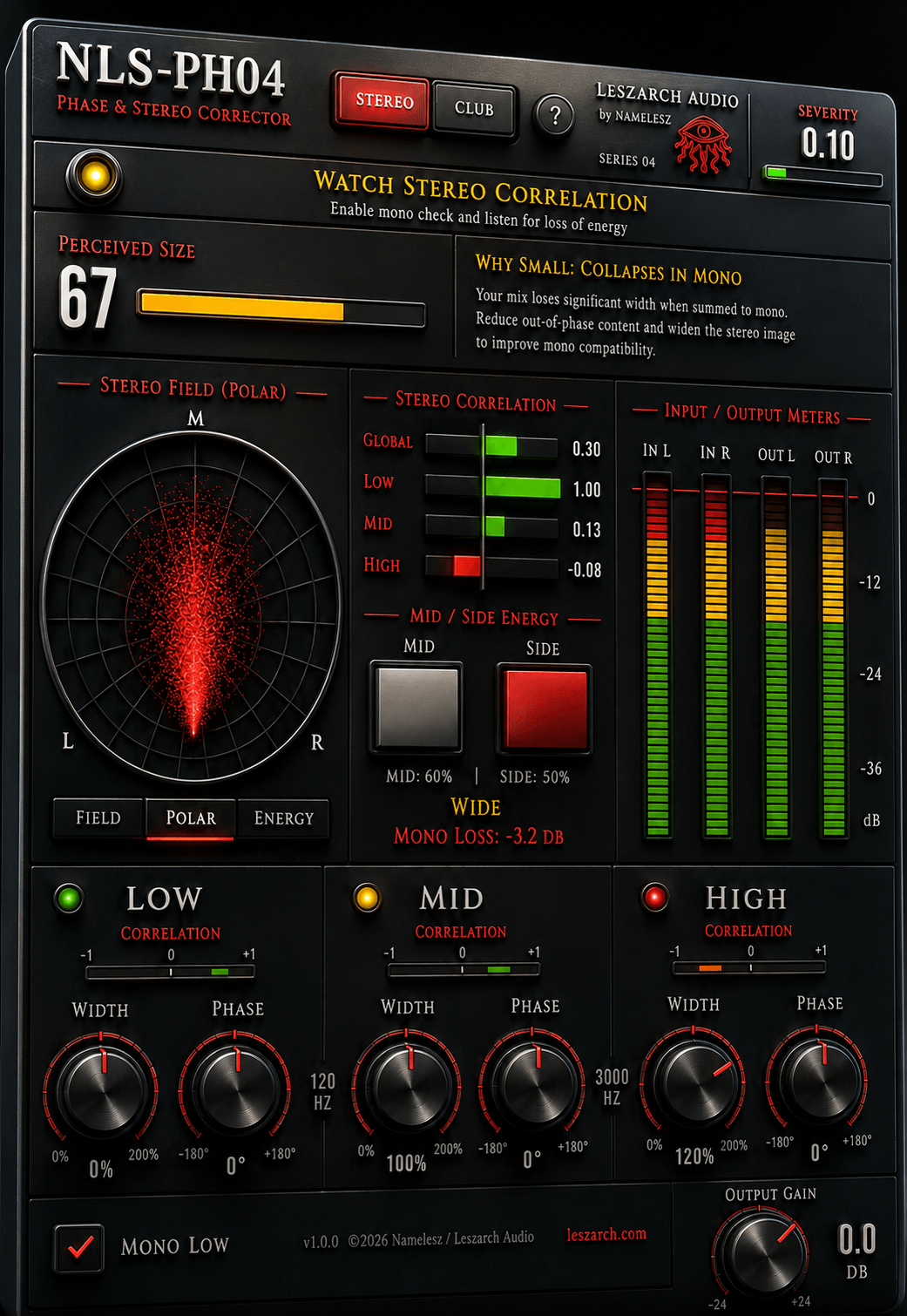This screenshot has height=1316, width=907.
Task: Select the POLAR view tab
Action: pos(191,818)
